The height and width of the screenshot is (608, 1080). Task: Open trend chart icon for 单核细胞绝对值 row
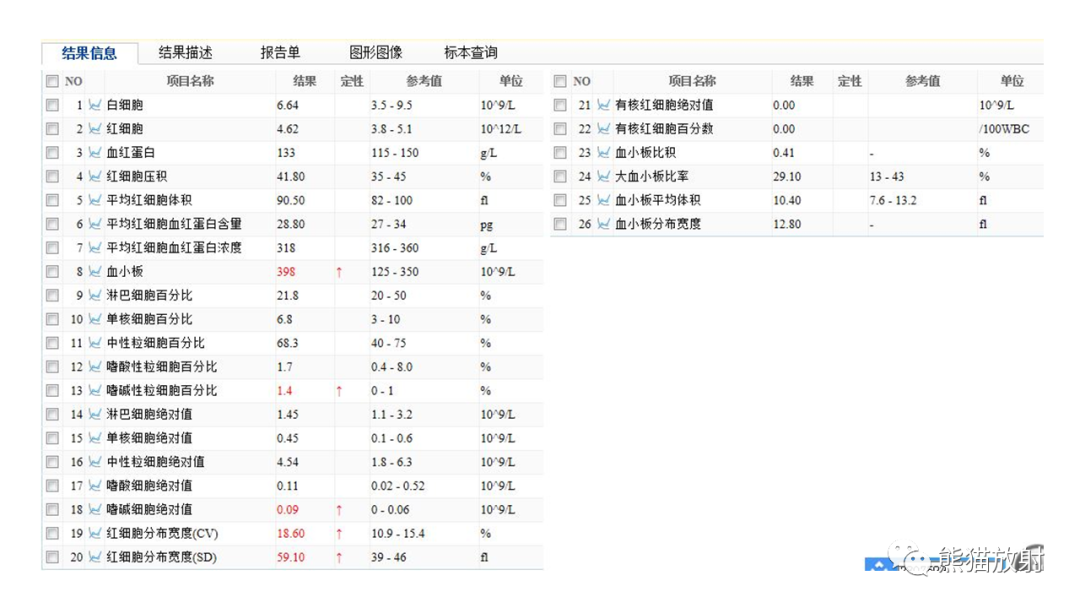point(95,437)
